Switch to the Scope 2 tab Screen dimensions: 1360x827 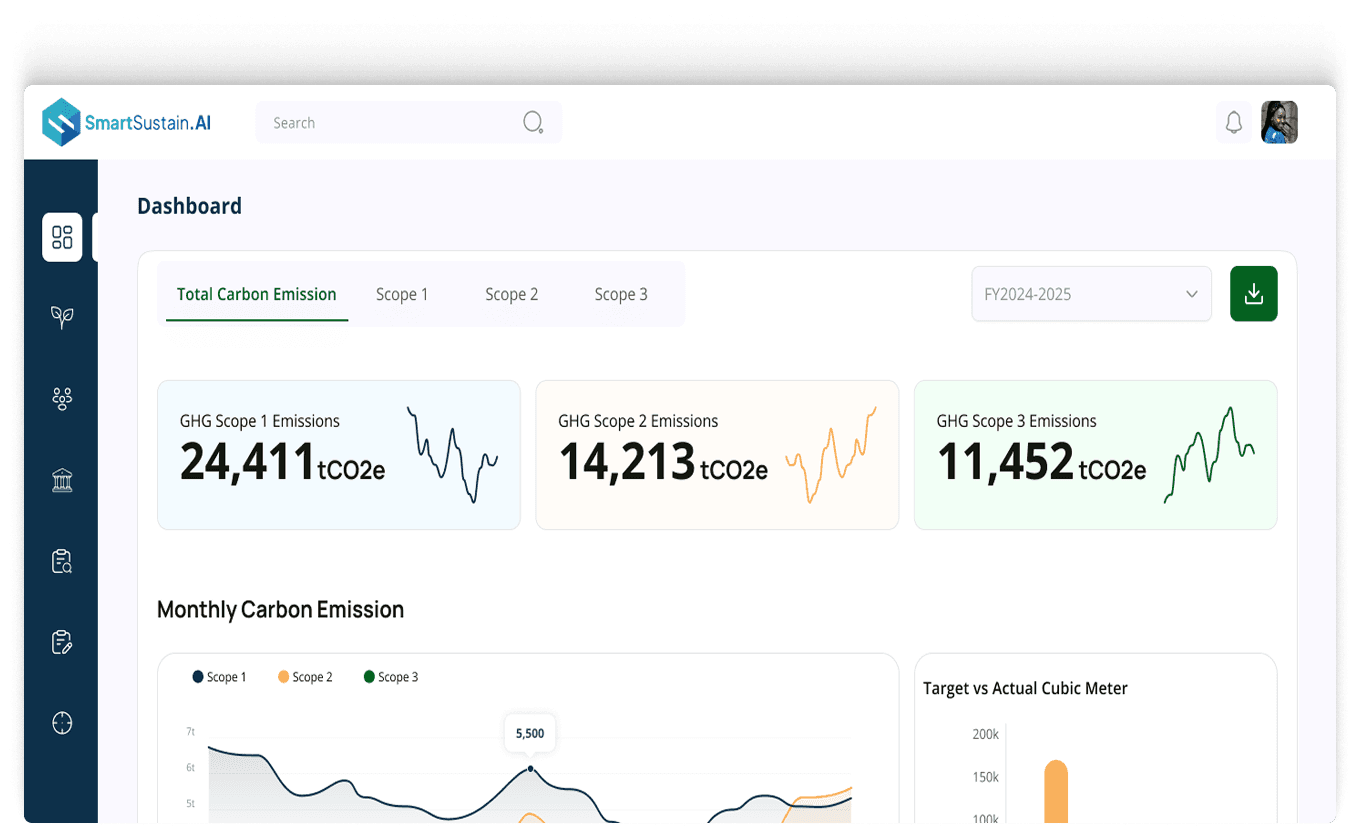click(x=511, y=294)
